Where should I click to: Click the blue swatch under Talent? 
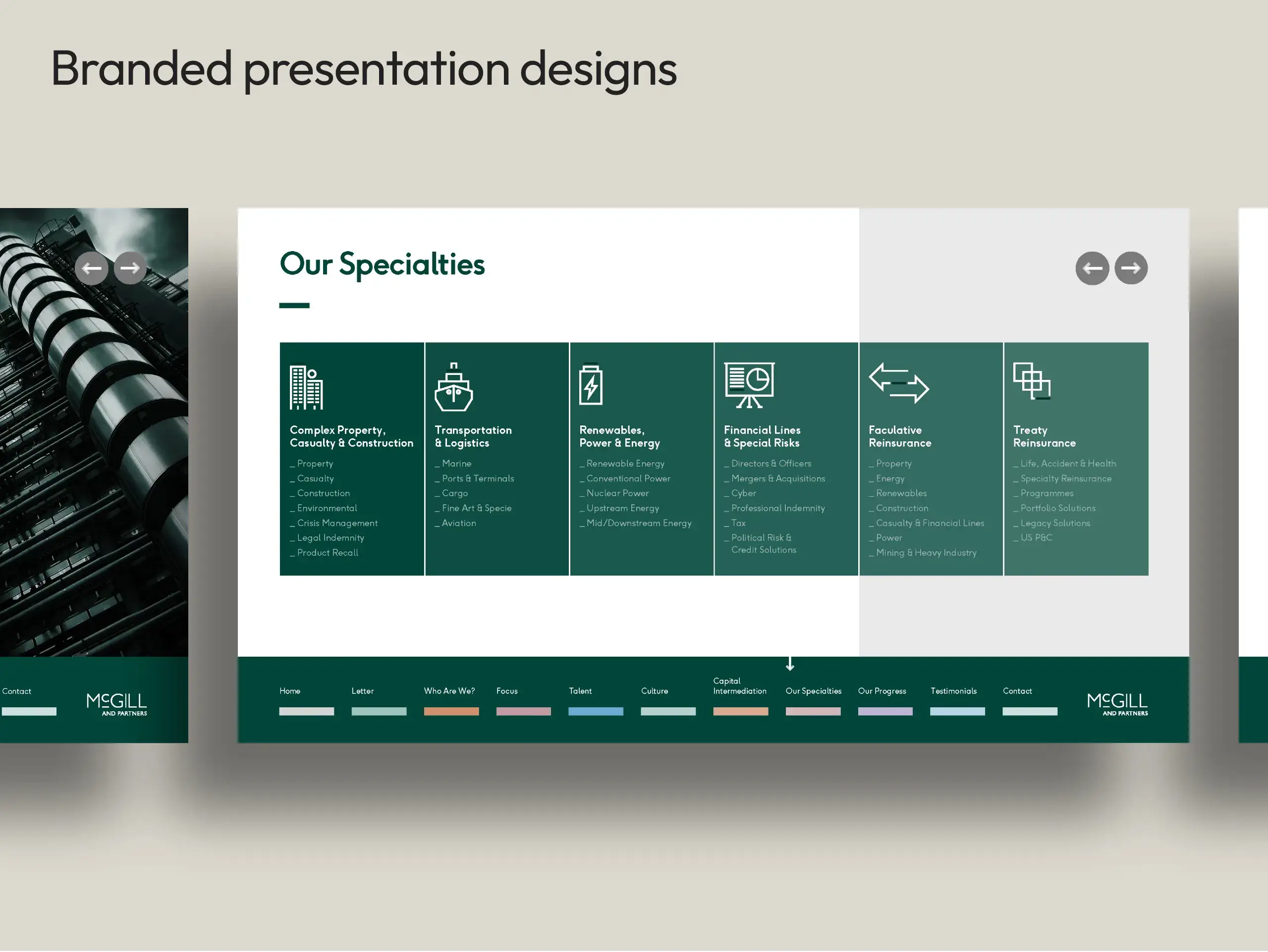tap(596, 711)
